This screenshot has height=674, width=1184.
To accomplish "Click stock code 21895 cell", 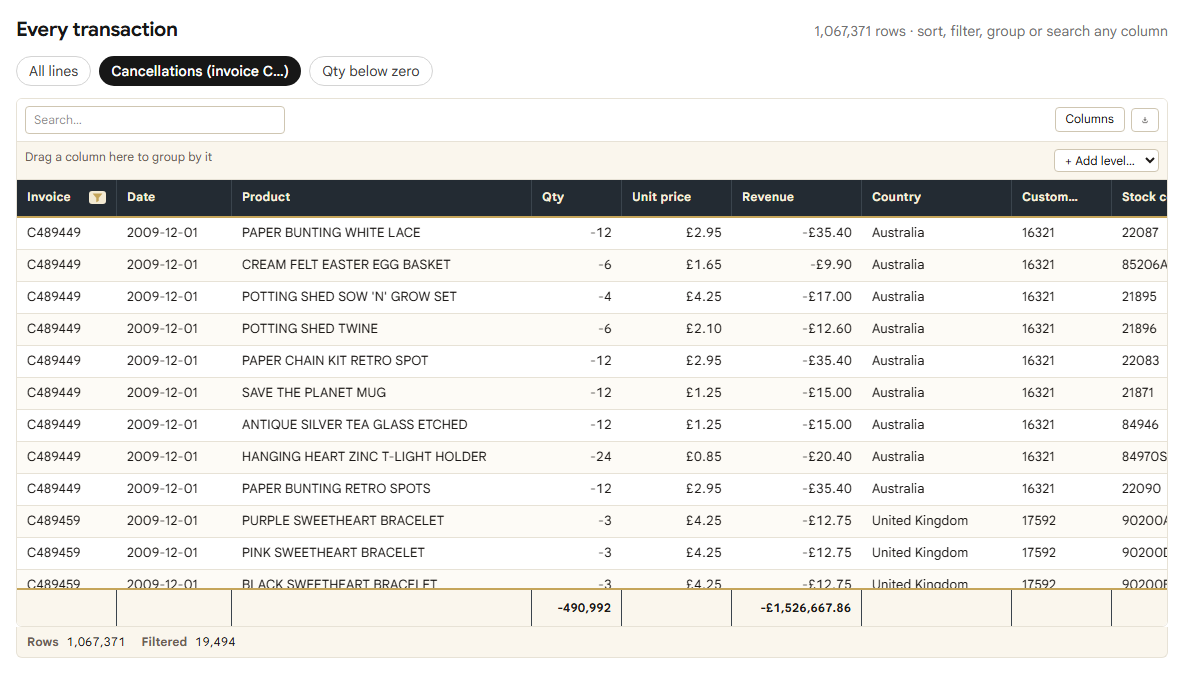I will (x=1139, y=297).
